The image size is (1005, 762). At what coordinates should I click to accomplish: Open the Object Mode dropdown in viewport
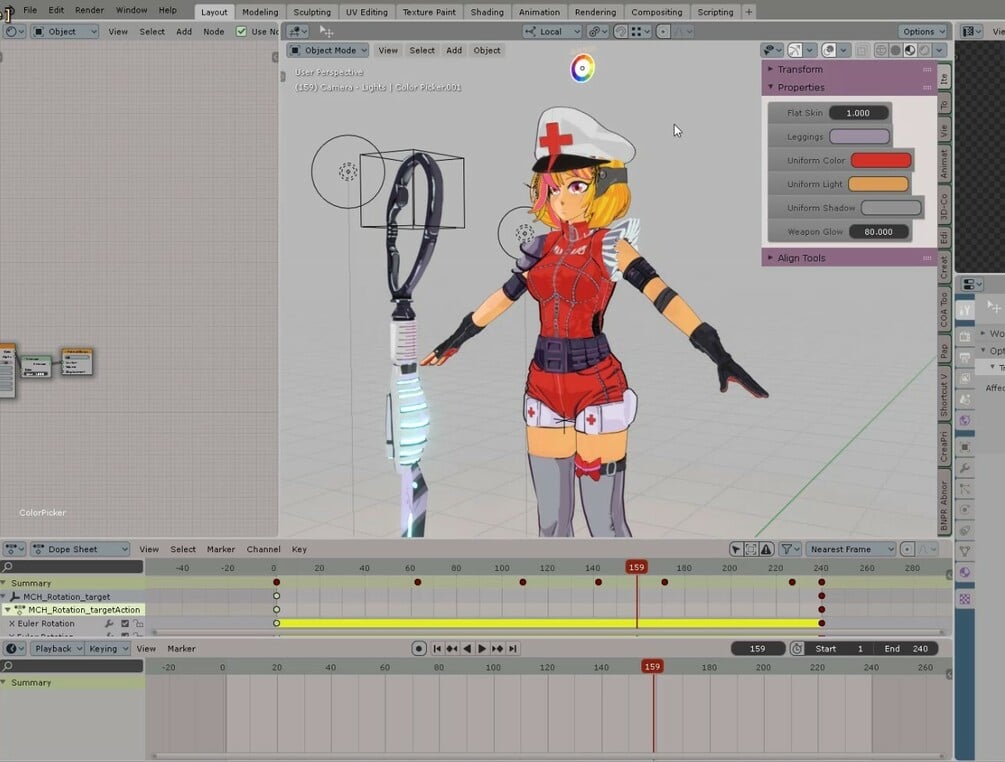click(x=328, y=50)
